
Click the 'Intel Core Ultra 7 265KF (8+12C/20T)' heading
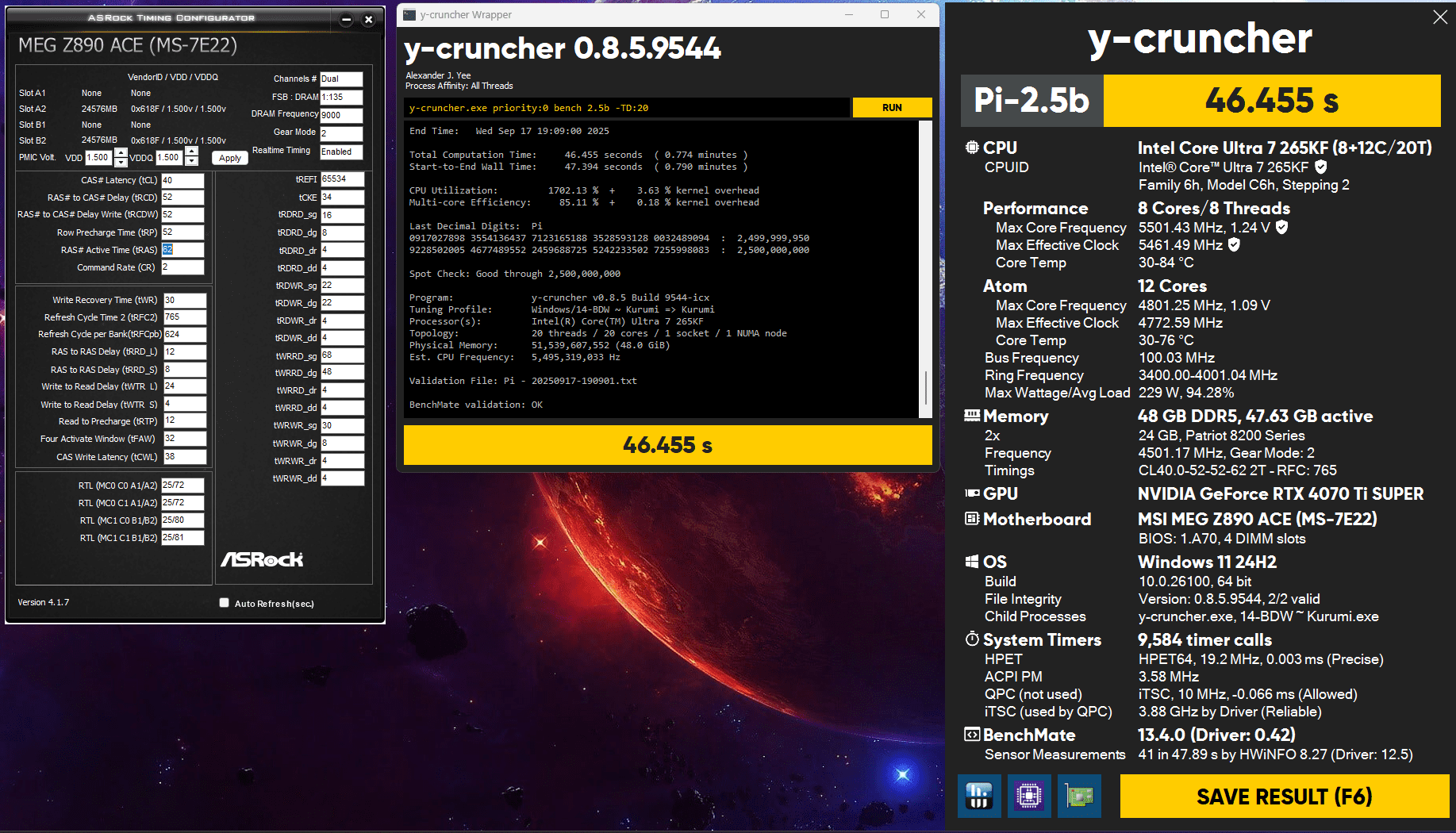pyautogui.click(x=1285, y=148)
